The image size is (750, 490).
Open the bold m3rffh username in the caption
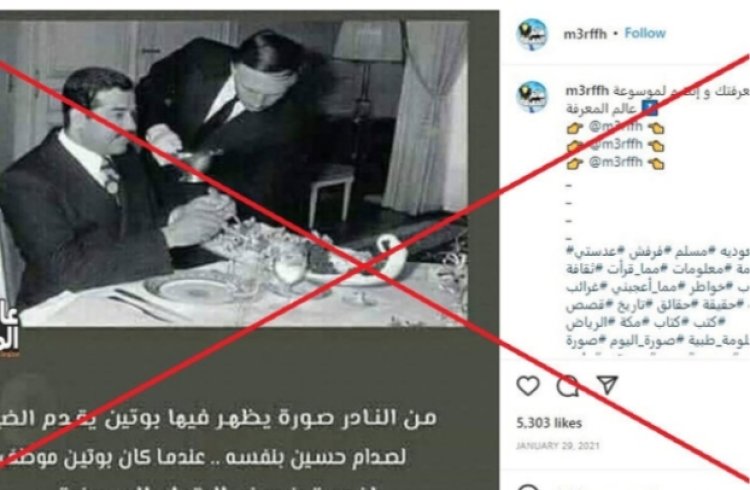[x=587, y=91]
